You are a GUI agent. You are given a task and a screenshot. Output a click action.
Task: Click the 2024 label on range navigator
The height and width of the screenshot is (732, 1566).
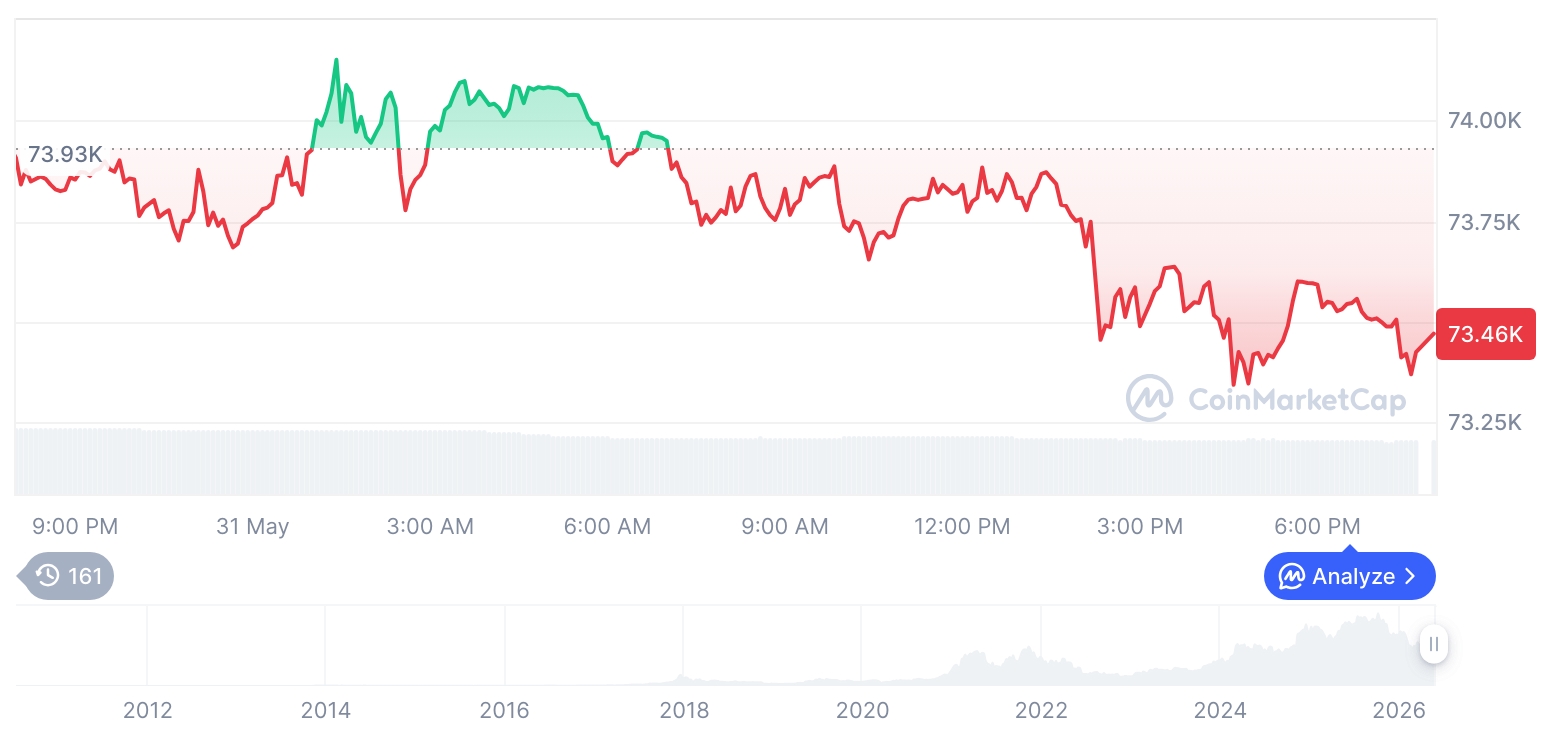[1220, 710]
